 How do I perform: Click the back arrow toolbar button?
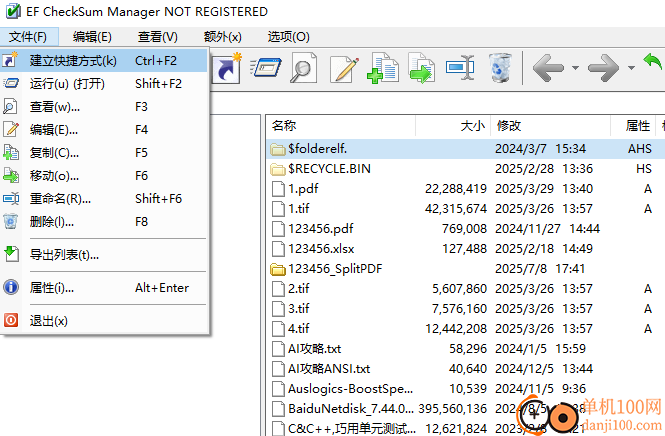coord(549,68)
